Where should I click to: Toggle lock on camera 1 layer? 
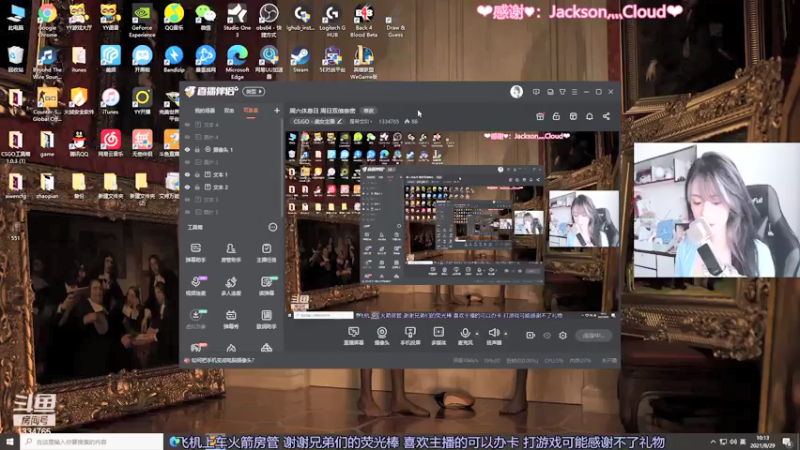(197, 149)
